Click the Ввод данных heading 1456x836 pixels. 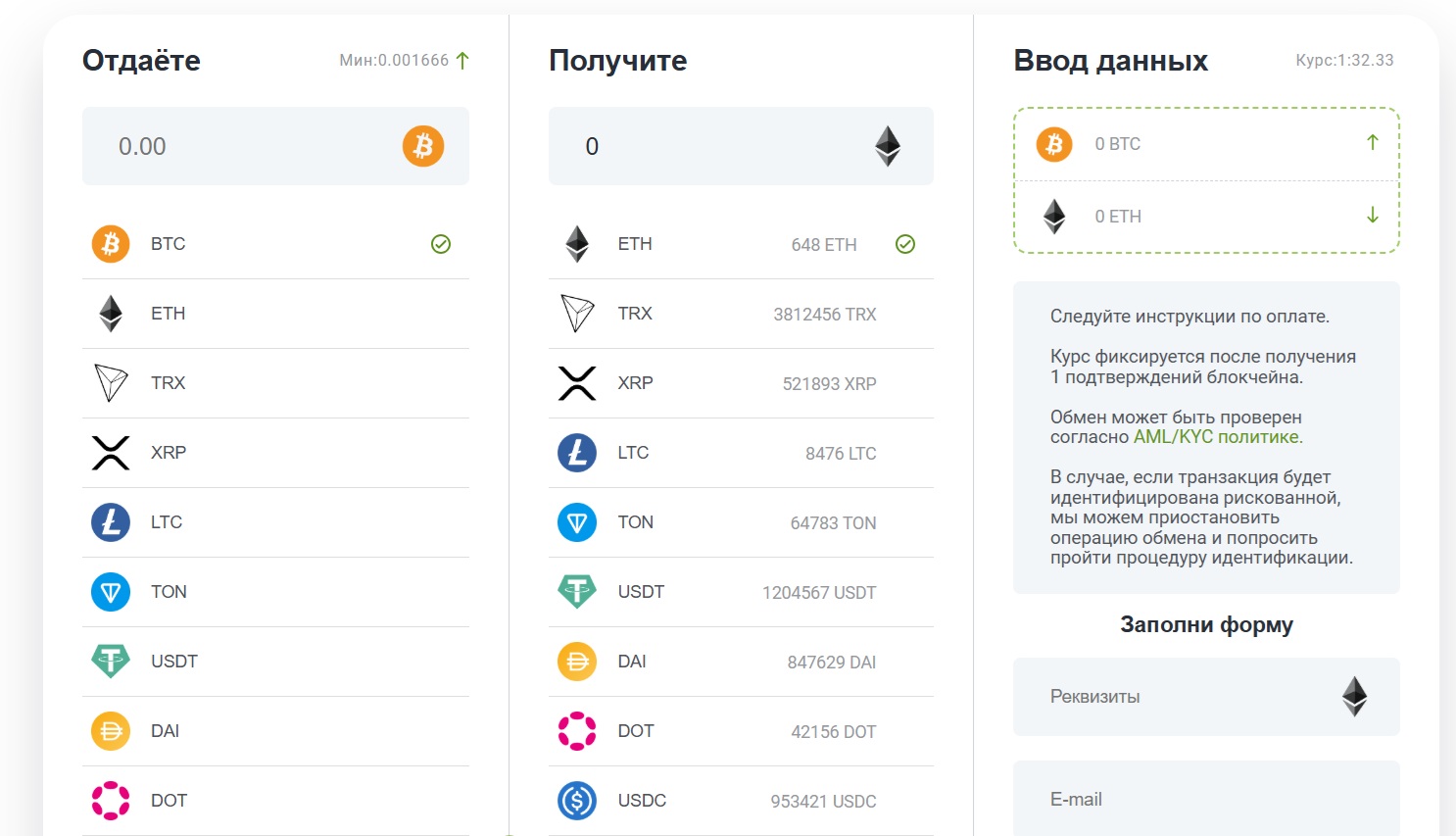point(1110,61)
